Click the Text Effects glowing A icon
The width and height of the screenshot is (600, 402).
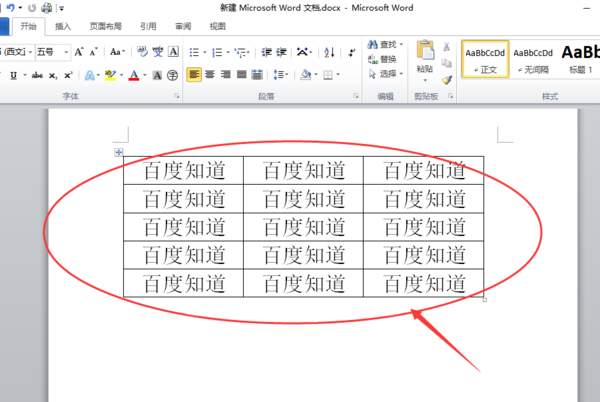[90, 75]
